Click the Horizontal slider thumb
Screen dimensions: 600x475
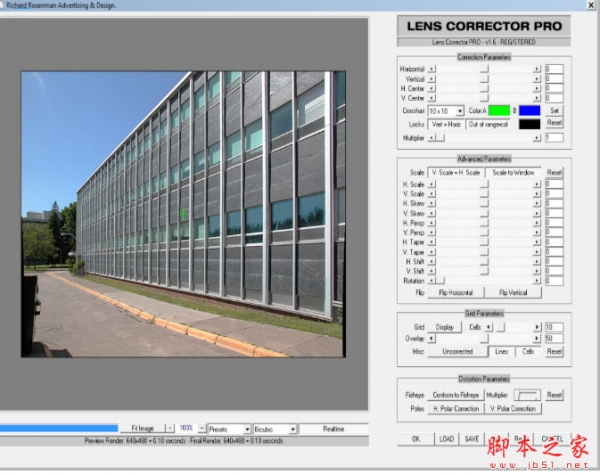click(484, 69)
